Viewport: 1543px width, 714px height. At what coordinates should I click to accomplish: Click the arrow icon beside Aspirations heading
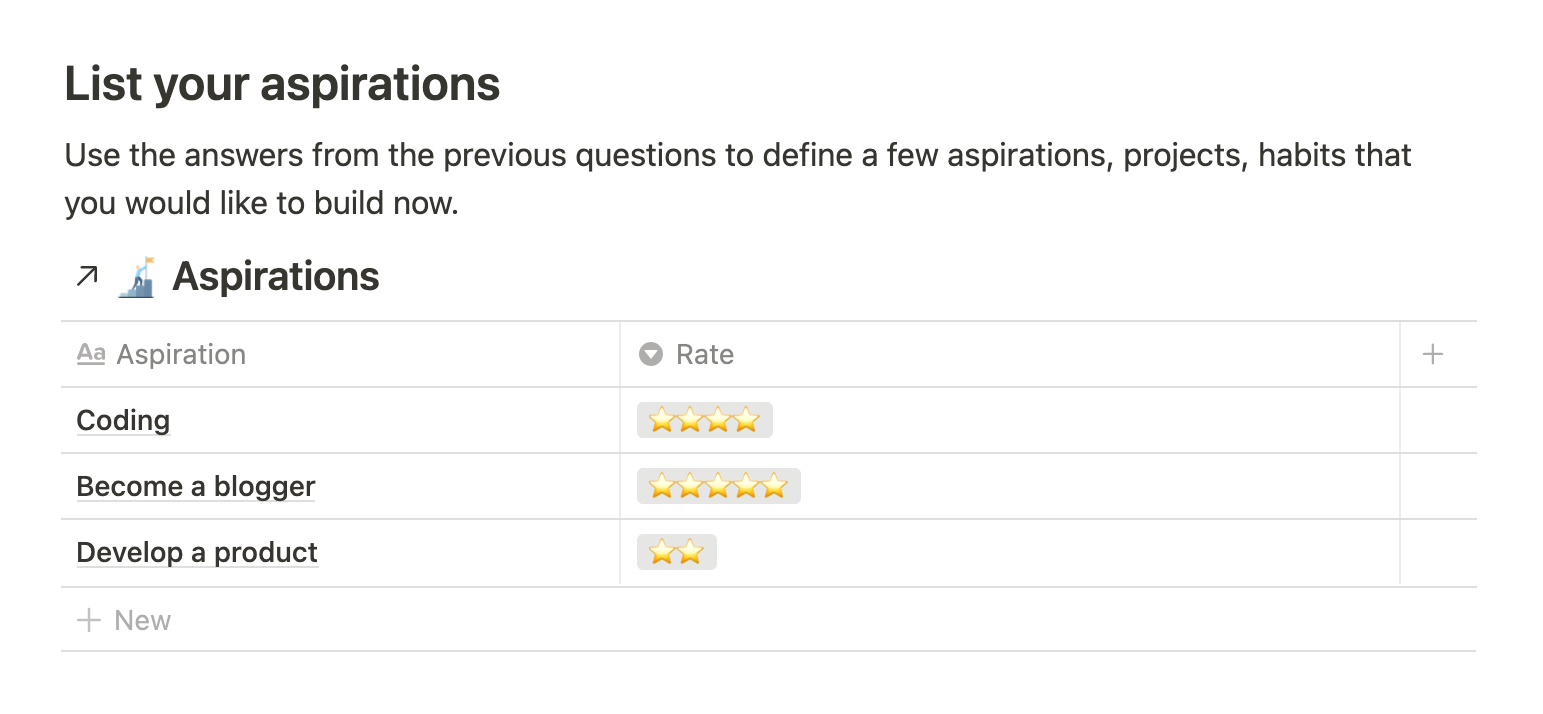tap(87, 276)
